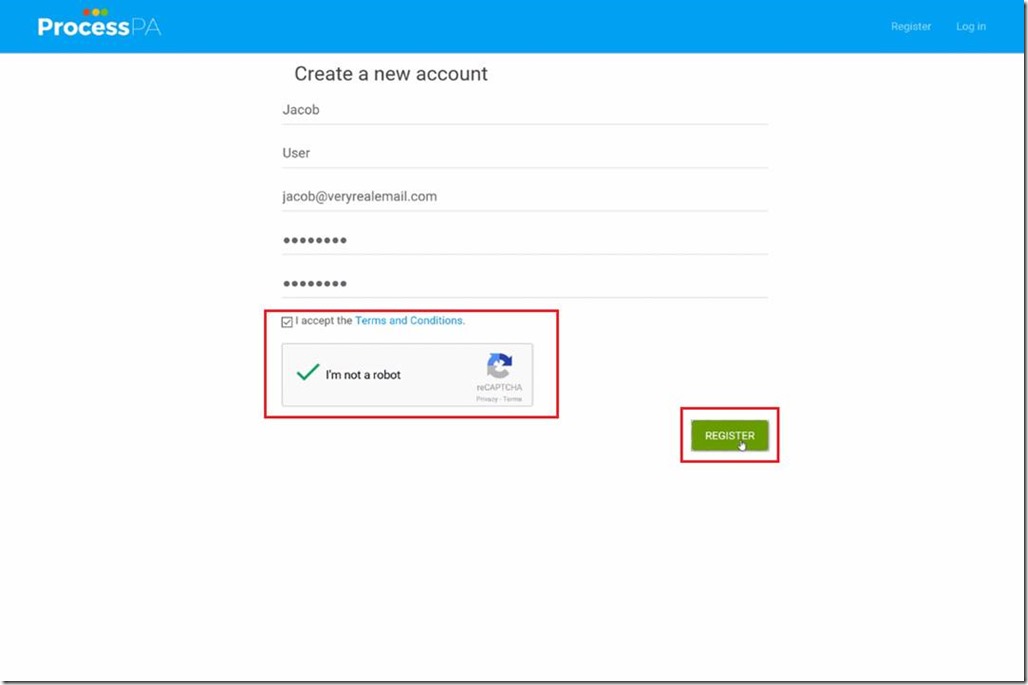The width and height of the screenshot is (1028, 685).
Task: Uncheck the accept Terms and Conditions checkbox
Action: pyautogui.click(x=287, y=322)
